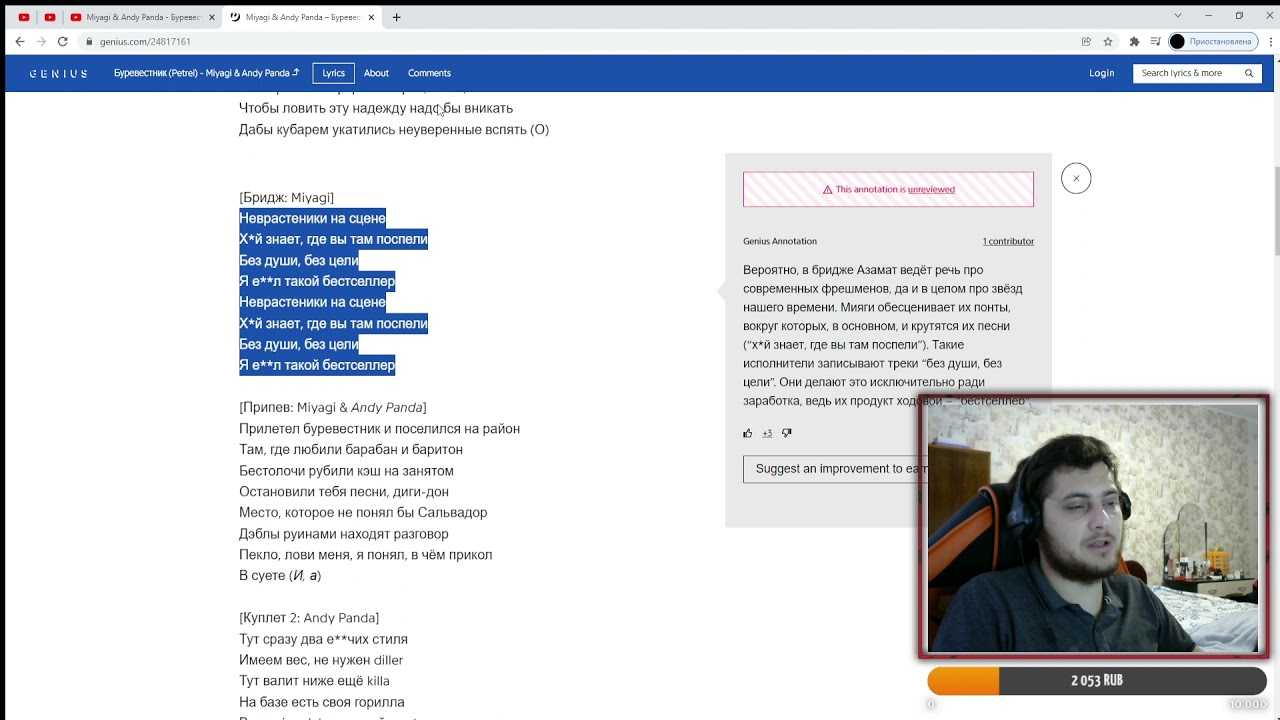Image resolution: width=1280 pixels, height=720 pixels.
Task: Share this page from the address bar
Action: tap(1086, 41)
